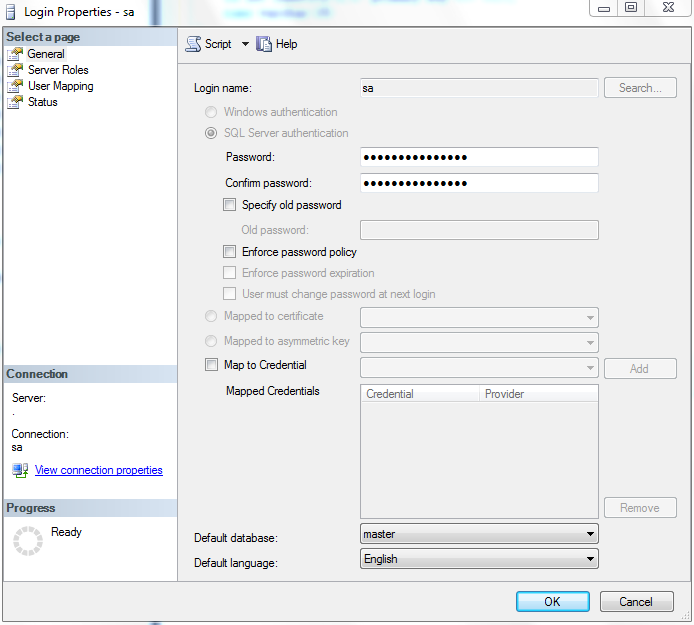The height and width of the screenshot is (625, 694).
Task: Confirm with the OK button
Action: point(552,602)
